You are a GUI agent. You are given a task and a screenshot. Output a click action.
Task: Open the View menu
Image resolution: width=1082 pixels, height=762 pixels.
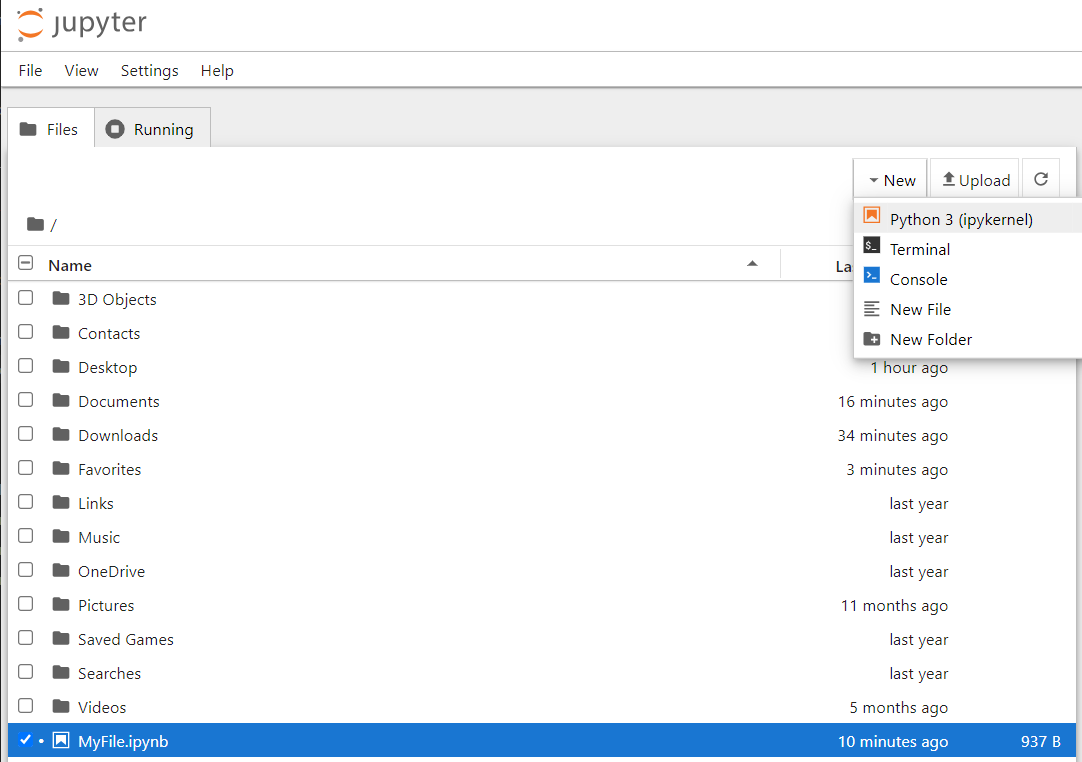pyautogui.click(x=81, y=70)
